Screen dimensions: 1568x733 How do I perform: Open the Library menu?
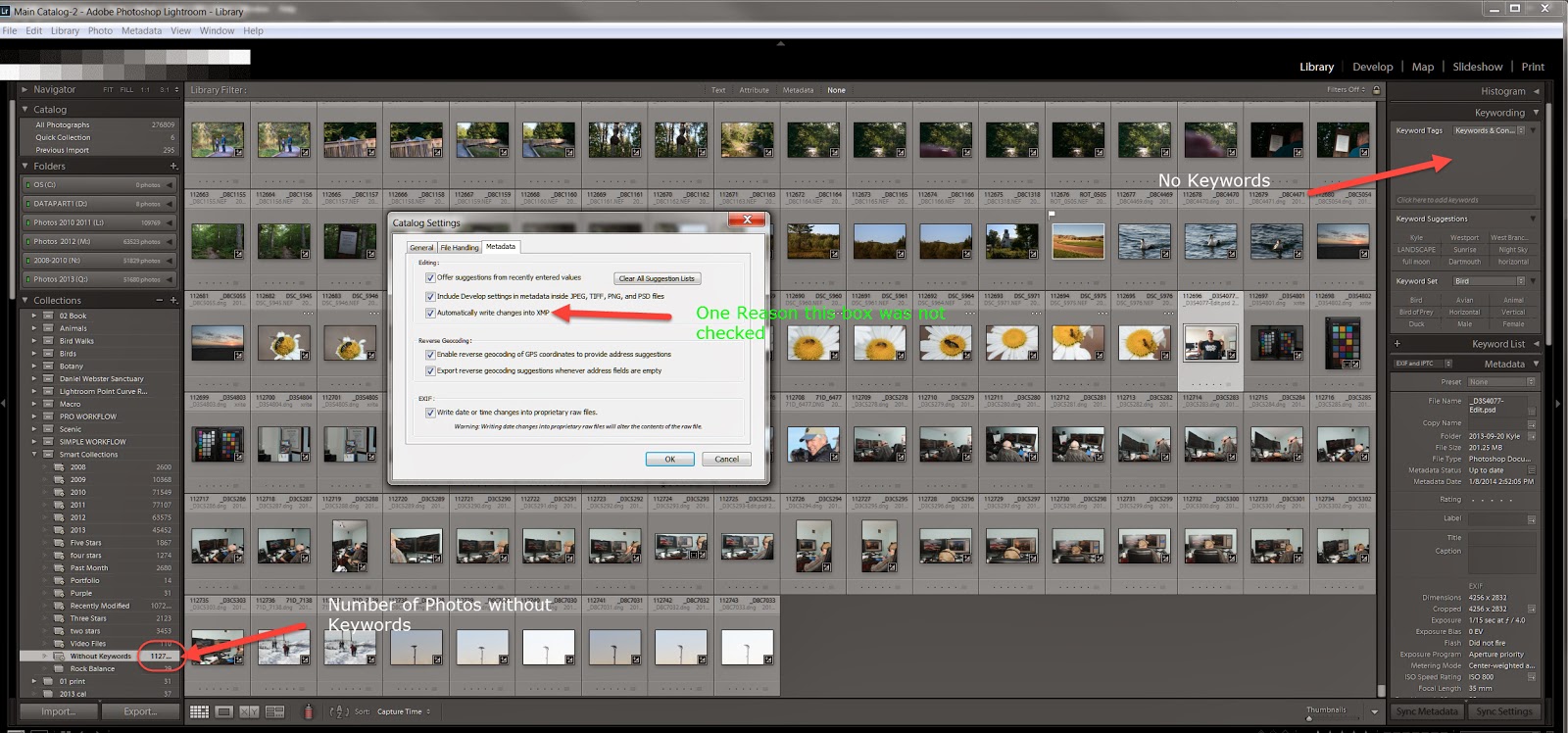(x=65, y=30)
